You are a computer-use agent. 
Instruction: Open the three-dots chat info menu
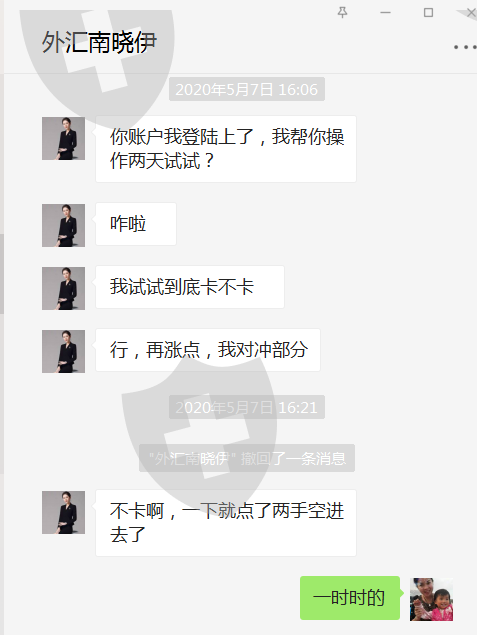tap(465, 47)
